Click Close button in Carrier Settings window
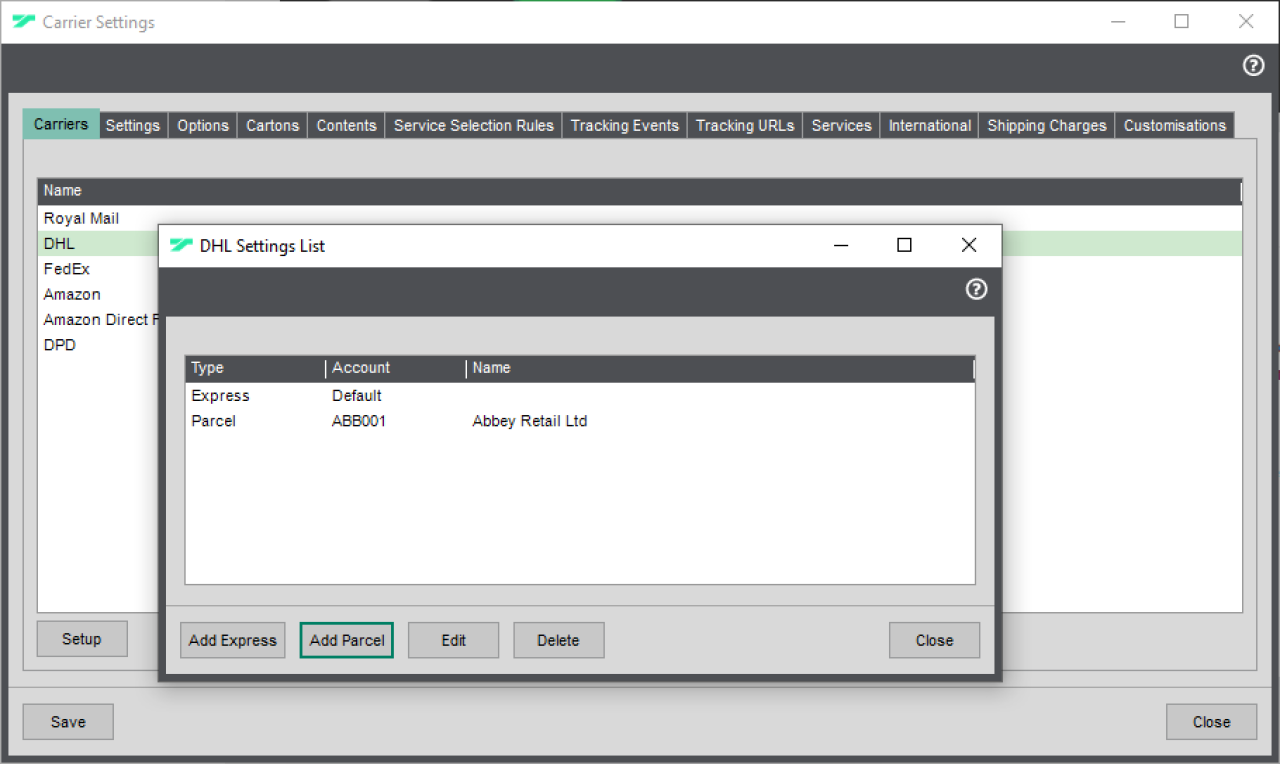1280x764 pixels. (1211, 722)
